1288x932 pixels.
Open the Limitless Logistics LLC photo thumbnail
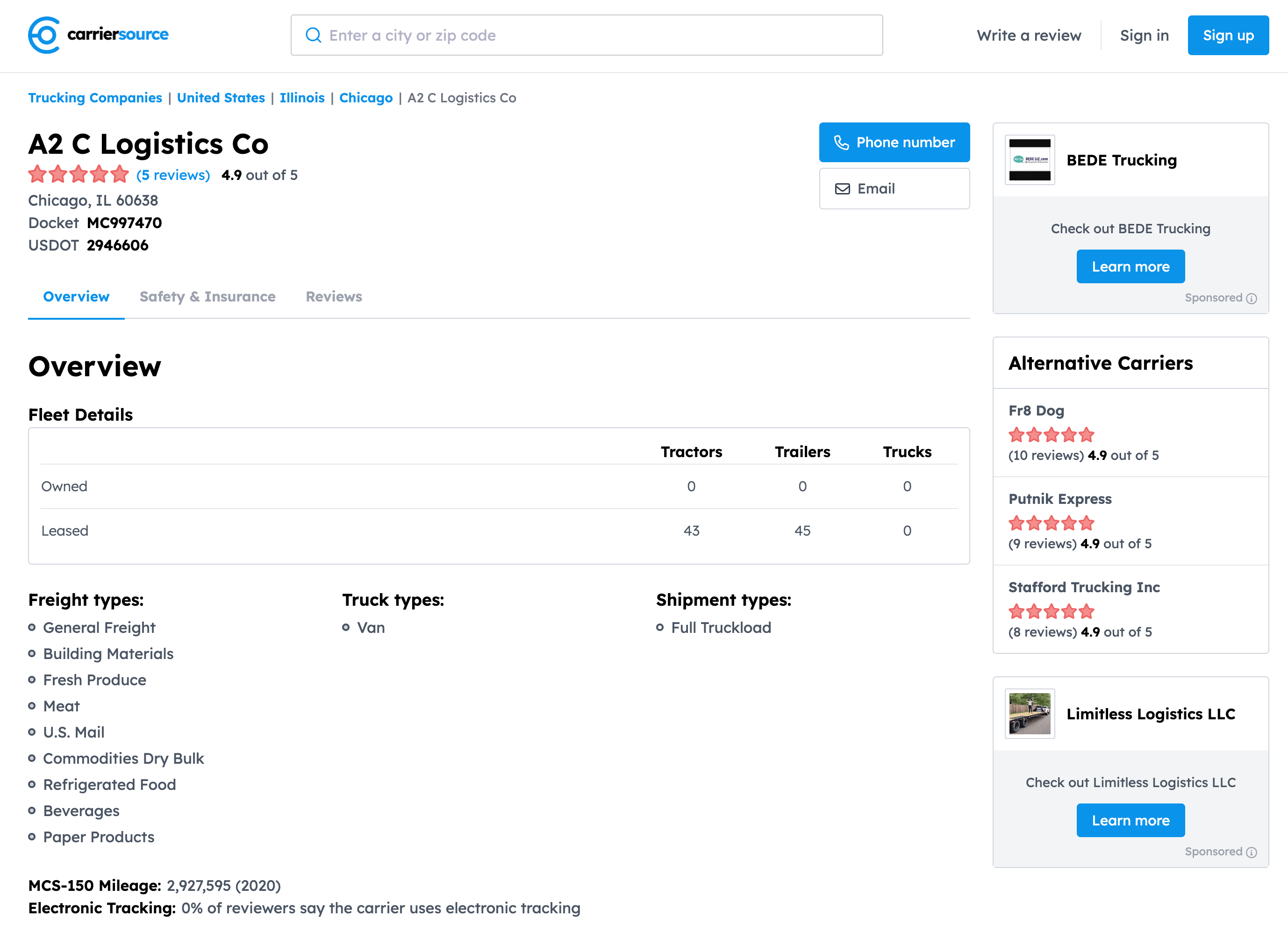(1030, 714)
